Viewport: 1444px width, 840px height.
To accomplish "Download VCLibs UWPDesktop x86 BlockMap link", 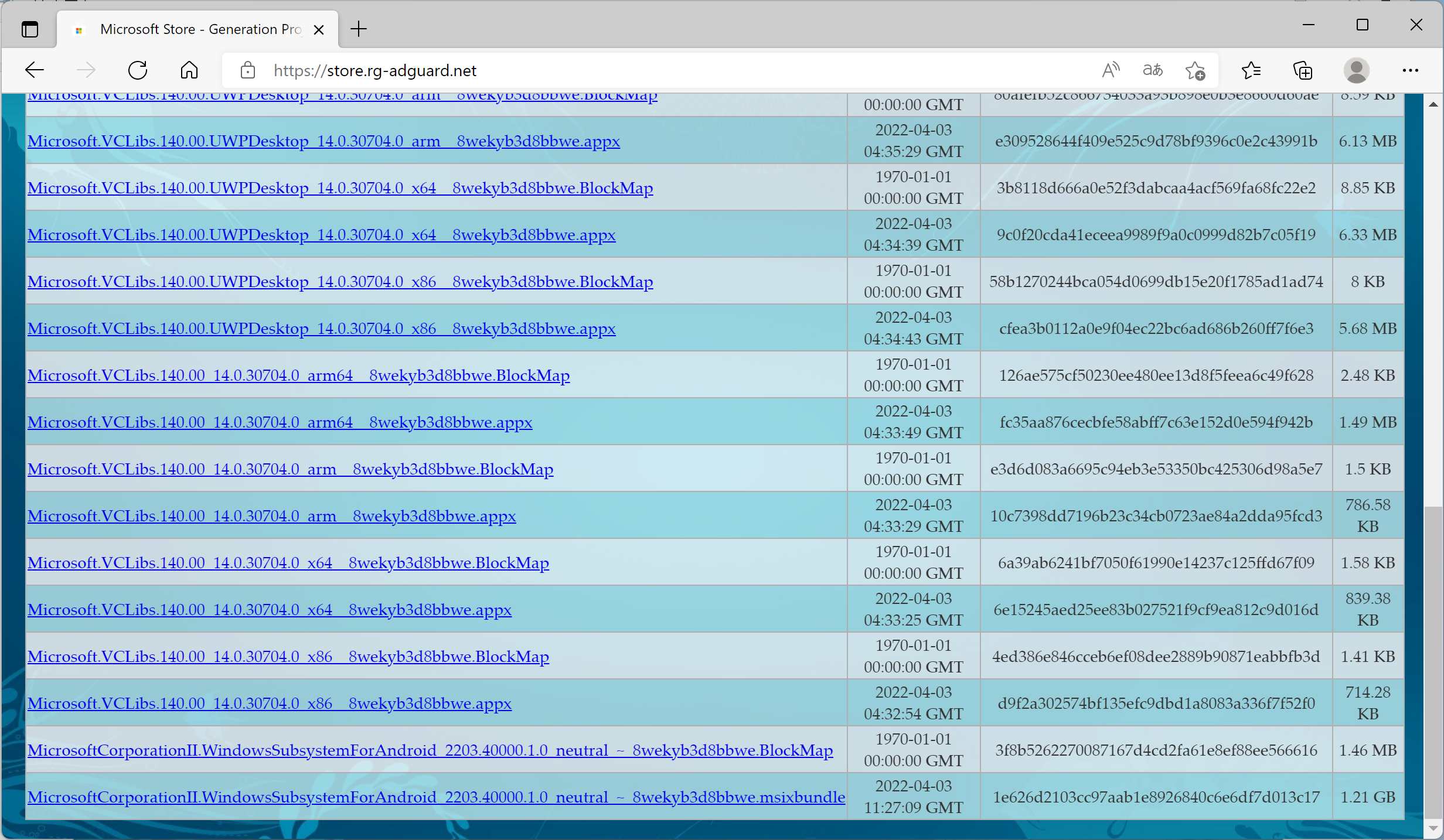I will [x=340, y=281].
